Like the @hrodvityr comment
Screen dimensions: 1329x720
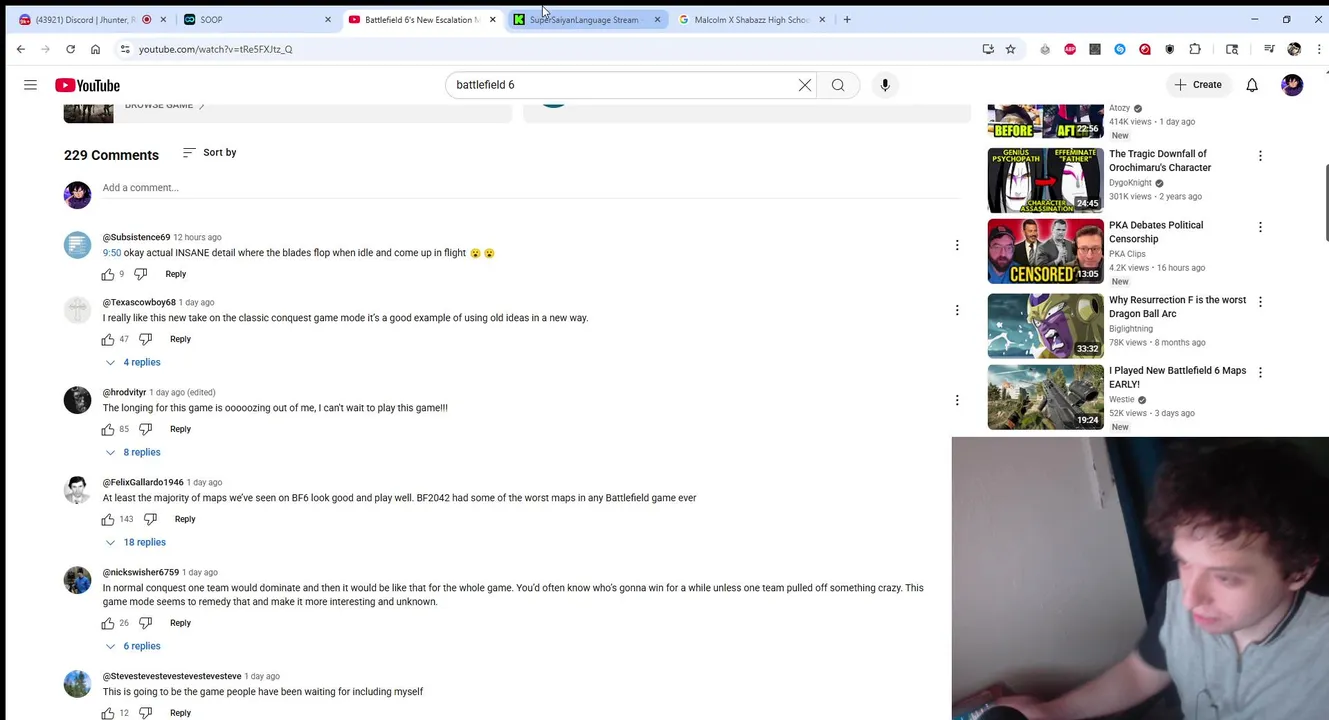[x=108, y=429]
